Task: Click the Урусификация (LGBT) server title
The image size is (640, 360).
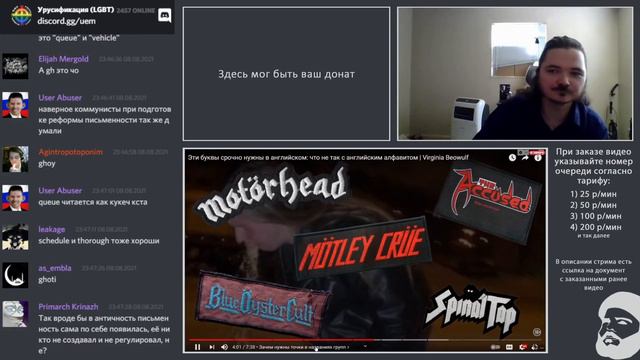Action: click(x=76, y=9)
